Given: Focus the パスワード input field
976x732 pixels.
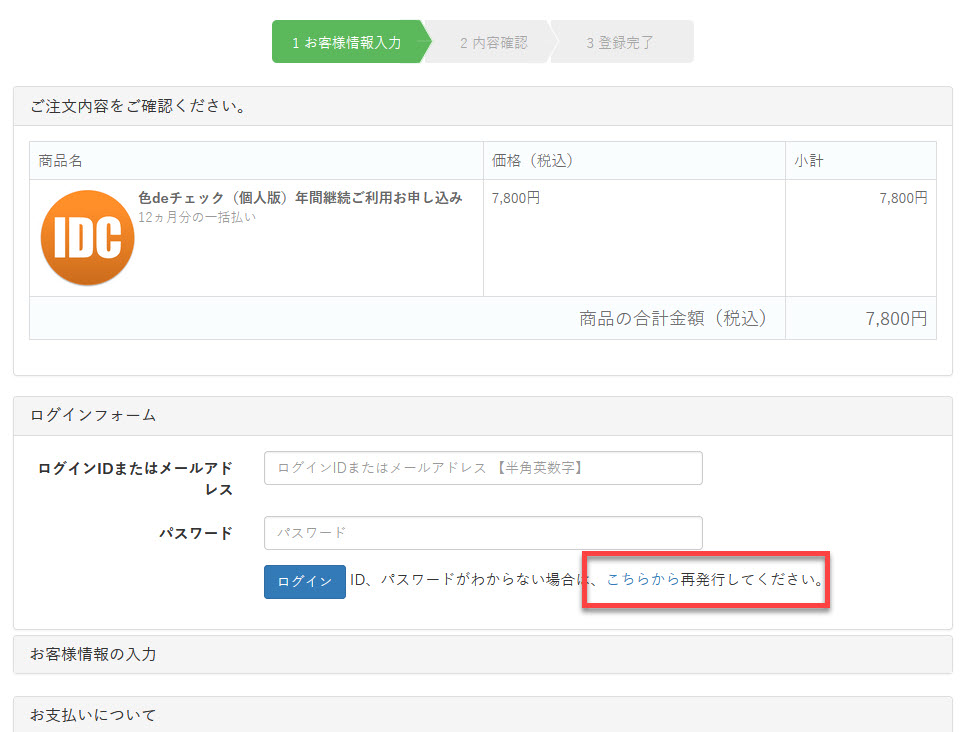Looking at the screenshot, I should [x=483, y=532].
